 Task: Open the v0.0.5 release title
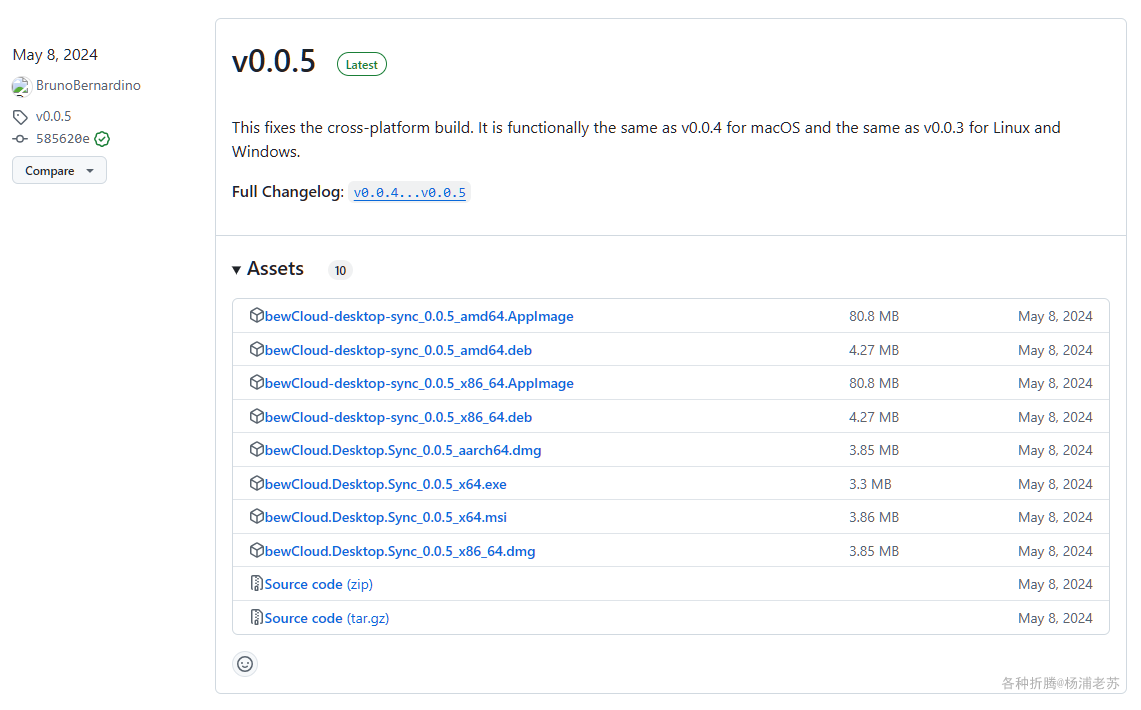[274, 61]
